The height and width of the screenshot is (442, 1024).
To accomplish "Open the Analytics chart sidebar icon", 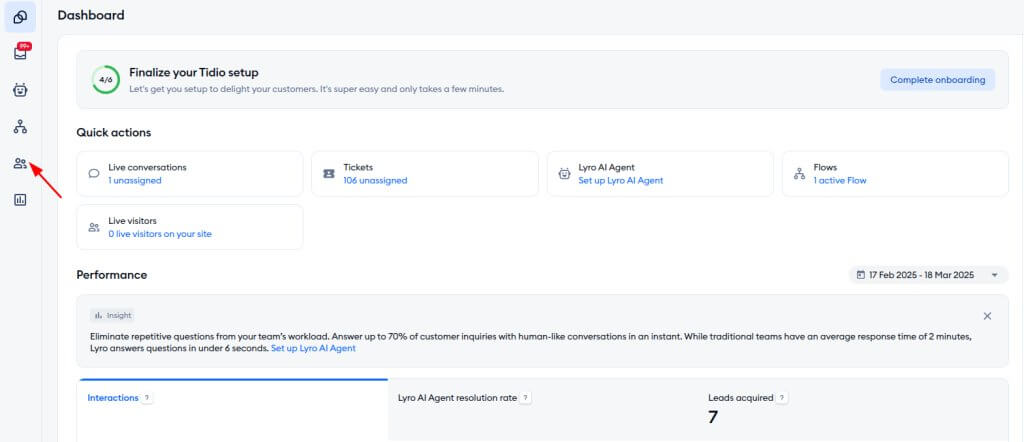I will tap(20, 200).
